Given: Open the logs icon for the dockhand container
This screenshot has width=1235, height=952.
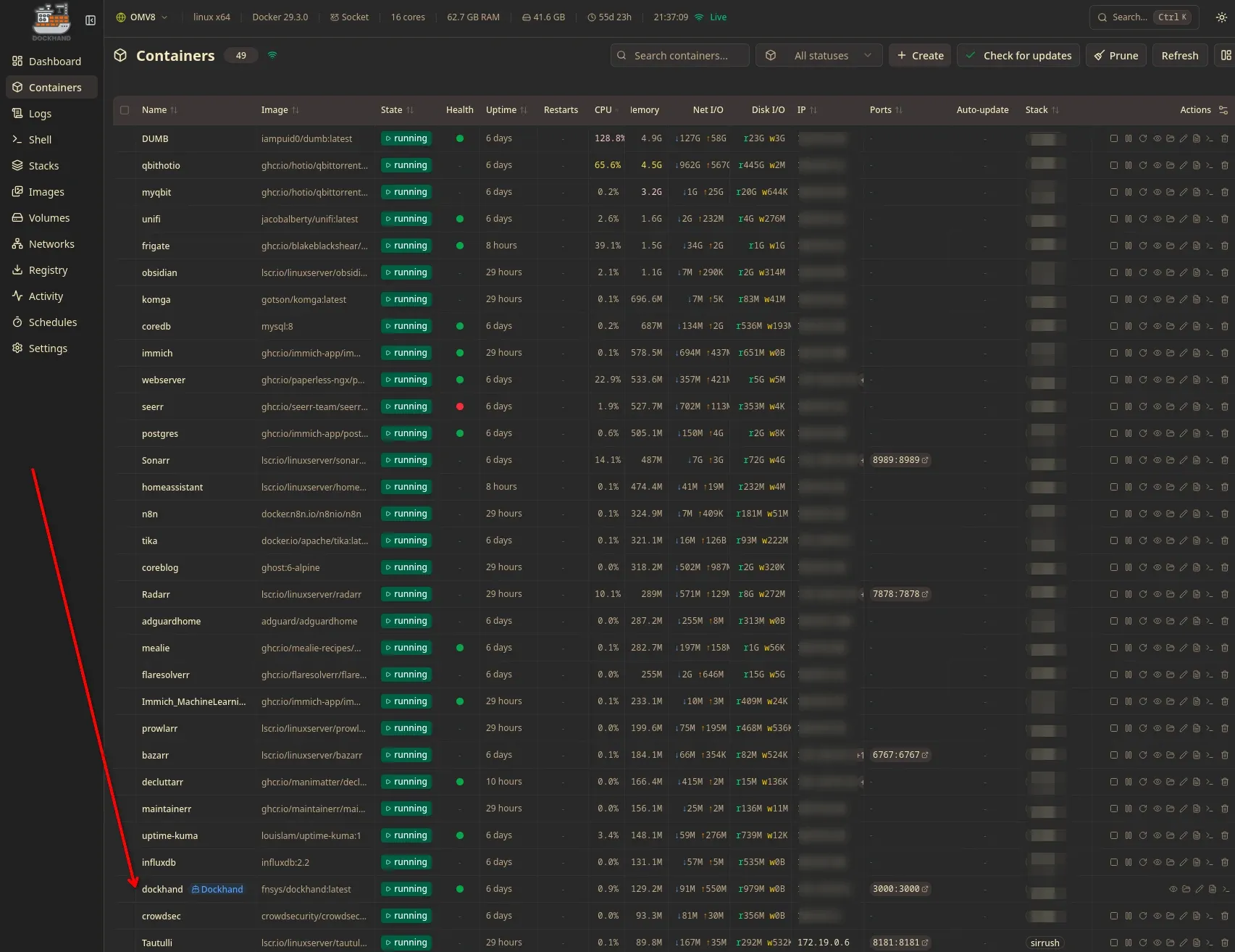Looking at the screenshot, I should click(1213, 889).
